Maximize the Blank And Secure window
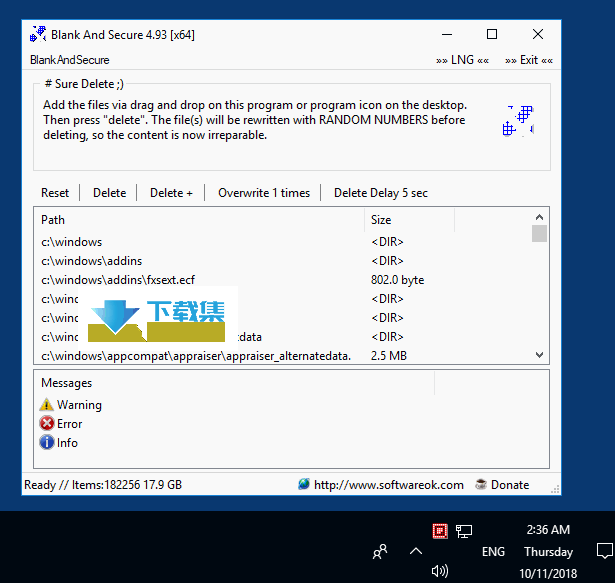The height and width of the screenshot is (583, 615). pyautogui.click(x=492, y=35)
